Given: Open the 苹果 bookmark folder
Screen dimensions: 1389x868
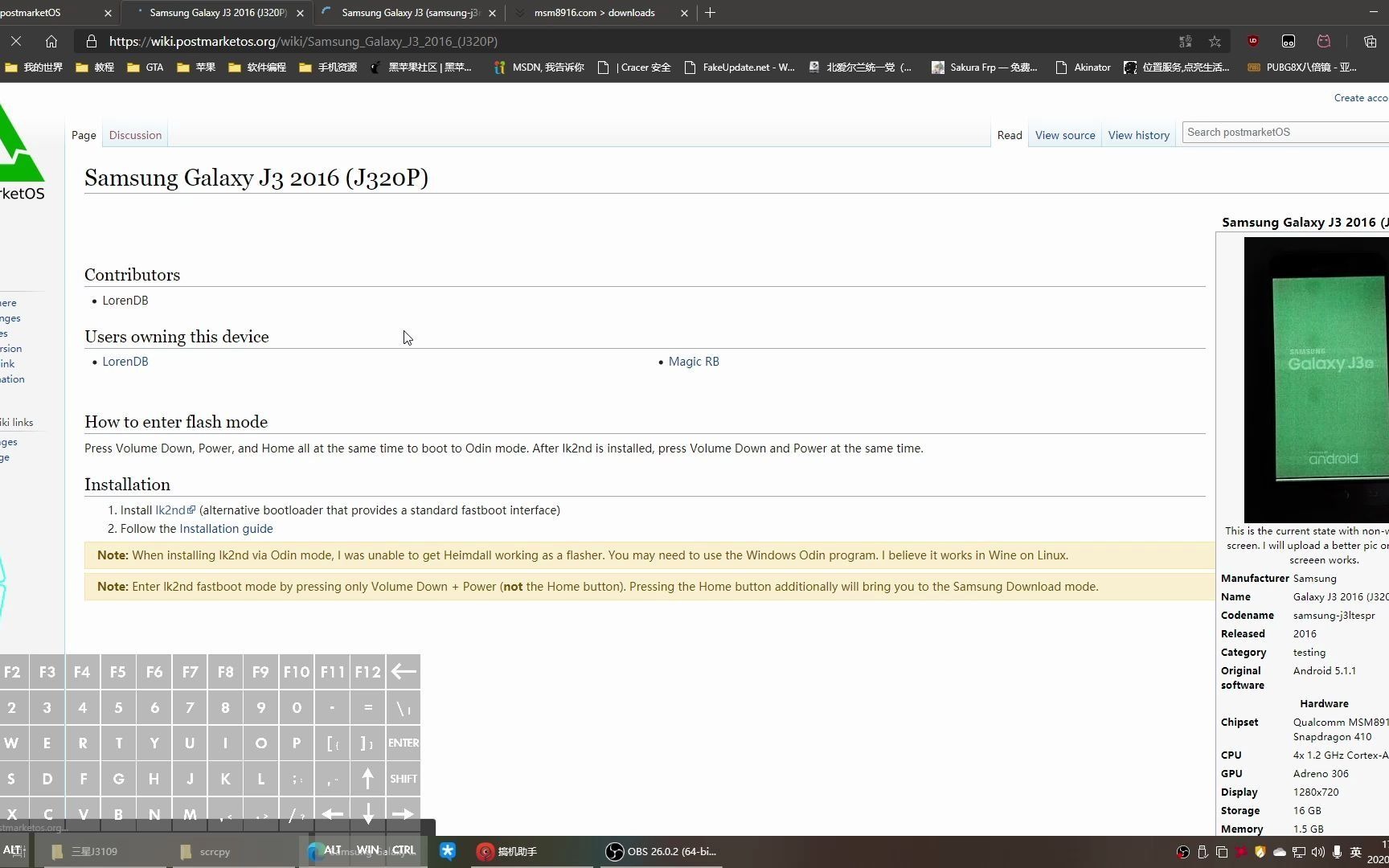Looking at the screenshot, I should click(x=196, y=68).
